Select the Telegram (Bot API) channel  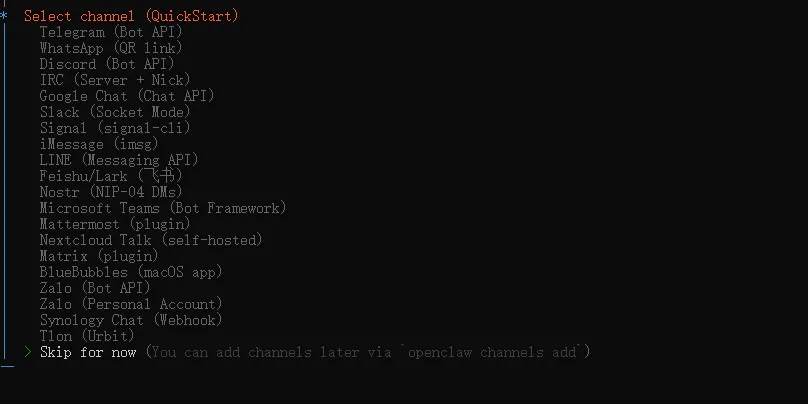[x=111, y=32]
